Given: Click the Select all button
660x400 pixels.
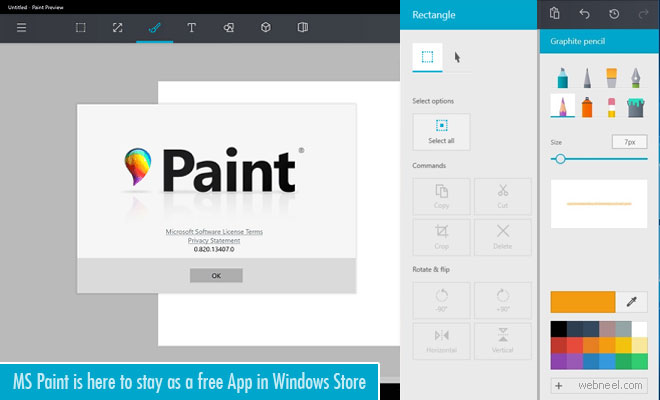Looking at the screenshot, I should pos(441,132).
